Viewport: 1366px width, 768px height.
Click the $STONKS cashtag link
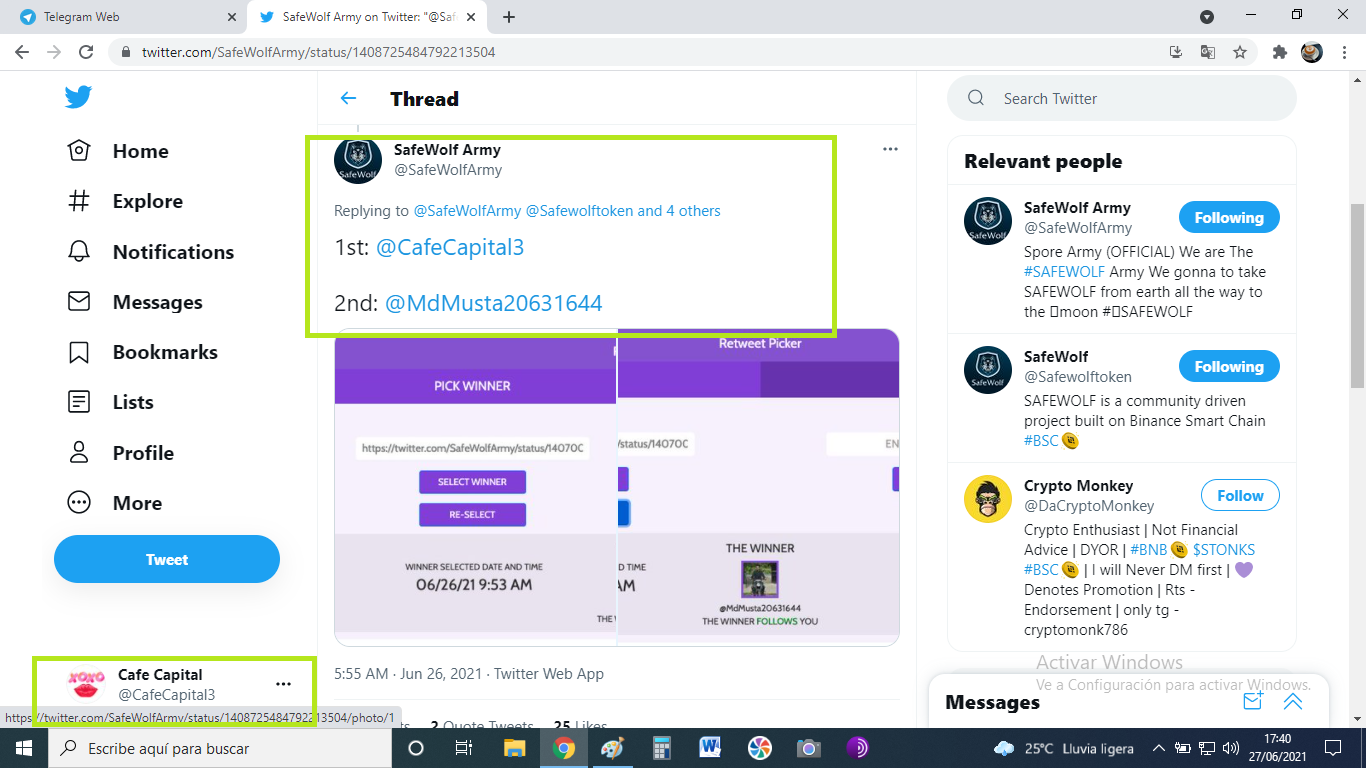pyautogui.click(x=1224, y=550)
